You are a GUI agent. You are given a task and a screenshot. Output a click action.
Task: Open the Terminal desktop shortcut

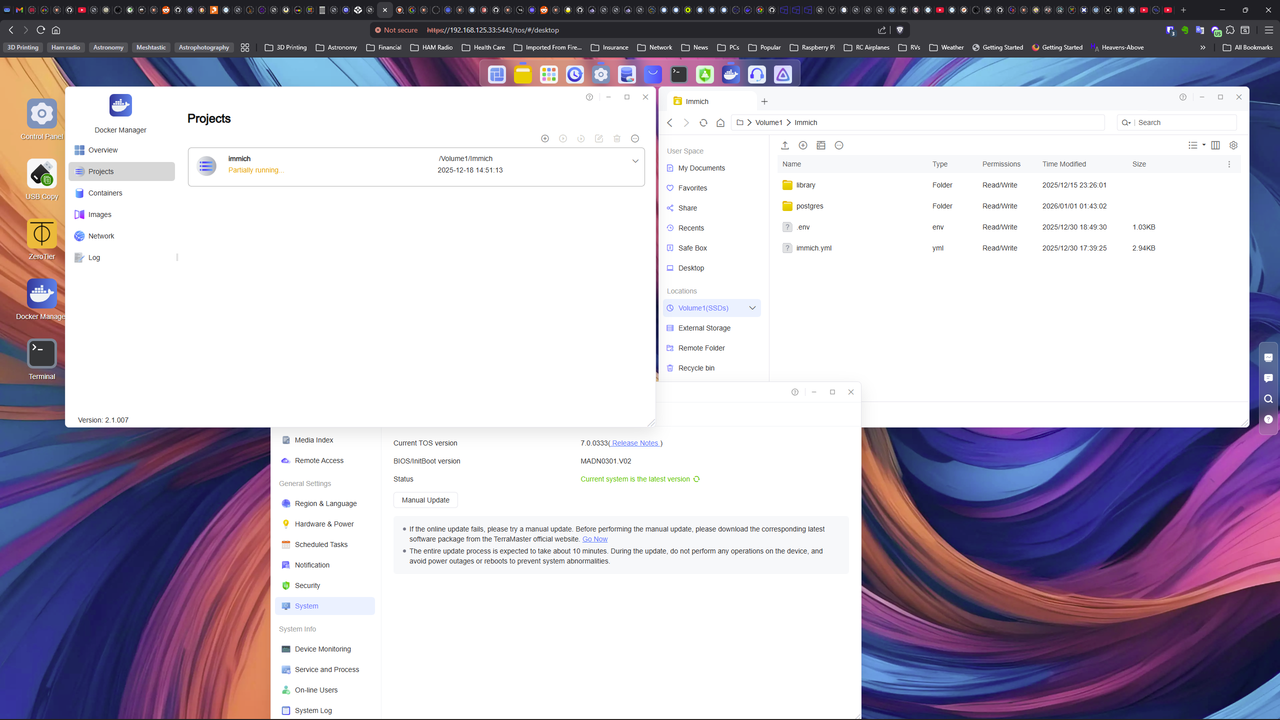click(x=42, y=359)
